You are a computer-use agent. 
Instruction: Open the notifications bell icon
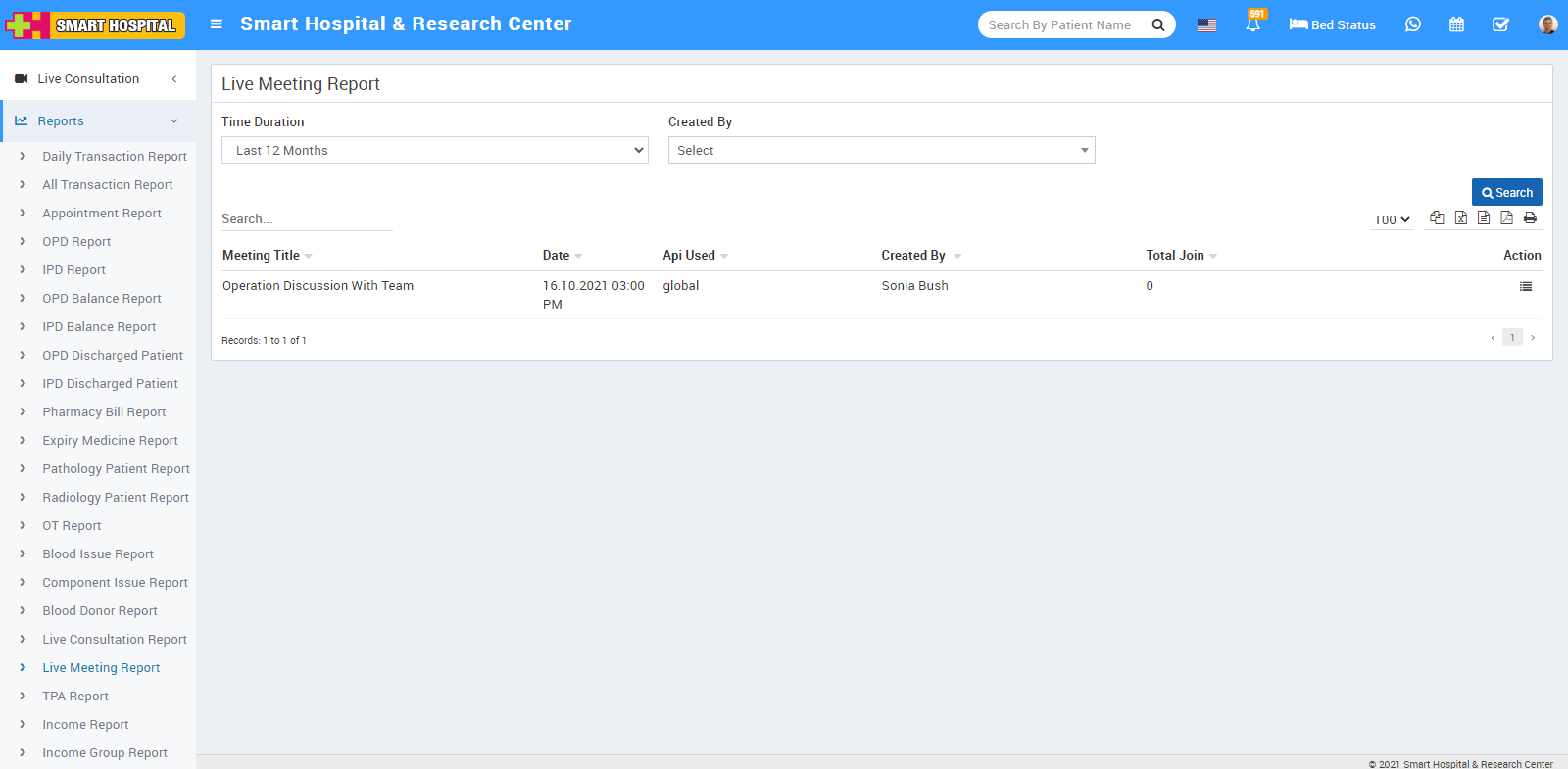[1252, 24]
